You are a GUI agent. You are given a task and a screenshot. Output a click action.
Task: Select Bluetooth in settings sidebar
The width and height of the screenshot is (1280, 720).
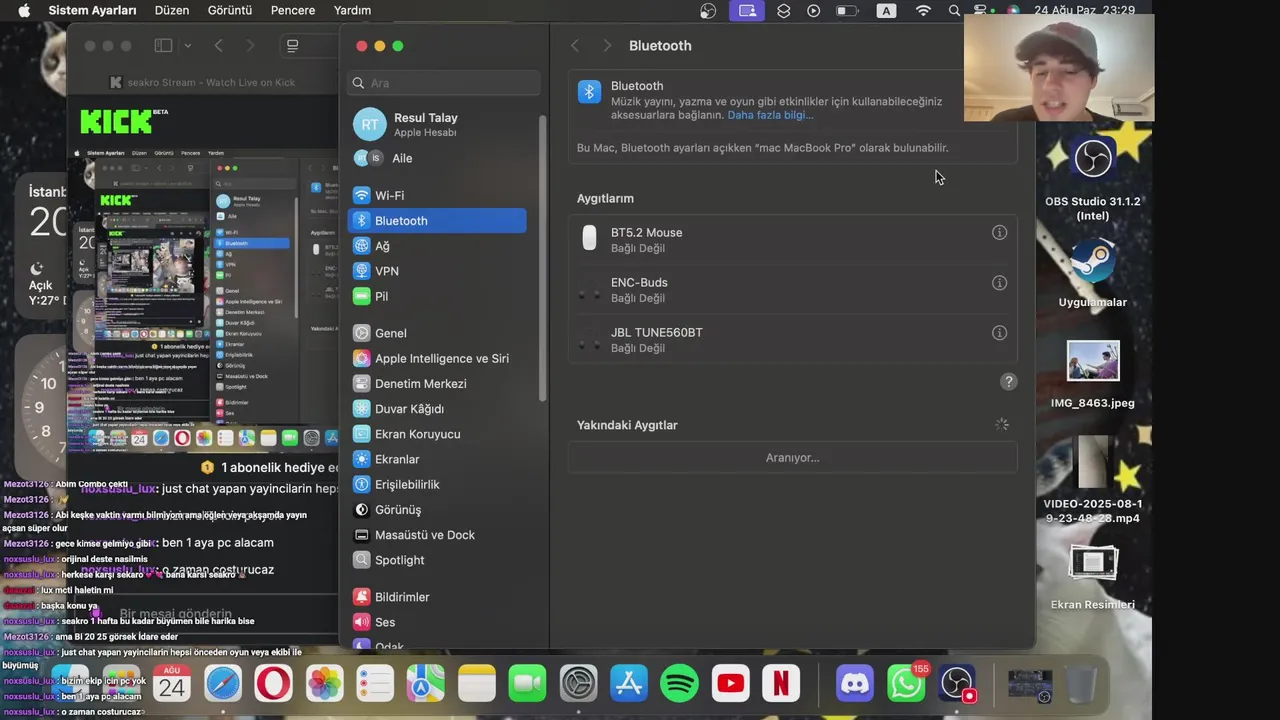[x=437, y=221]
